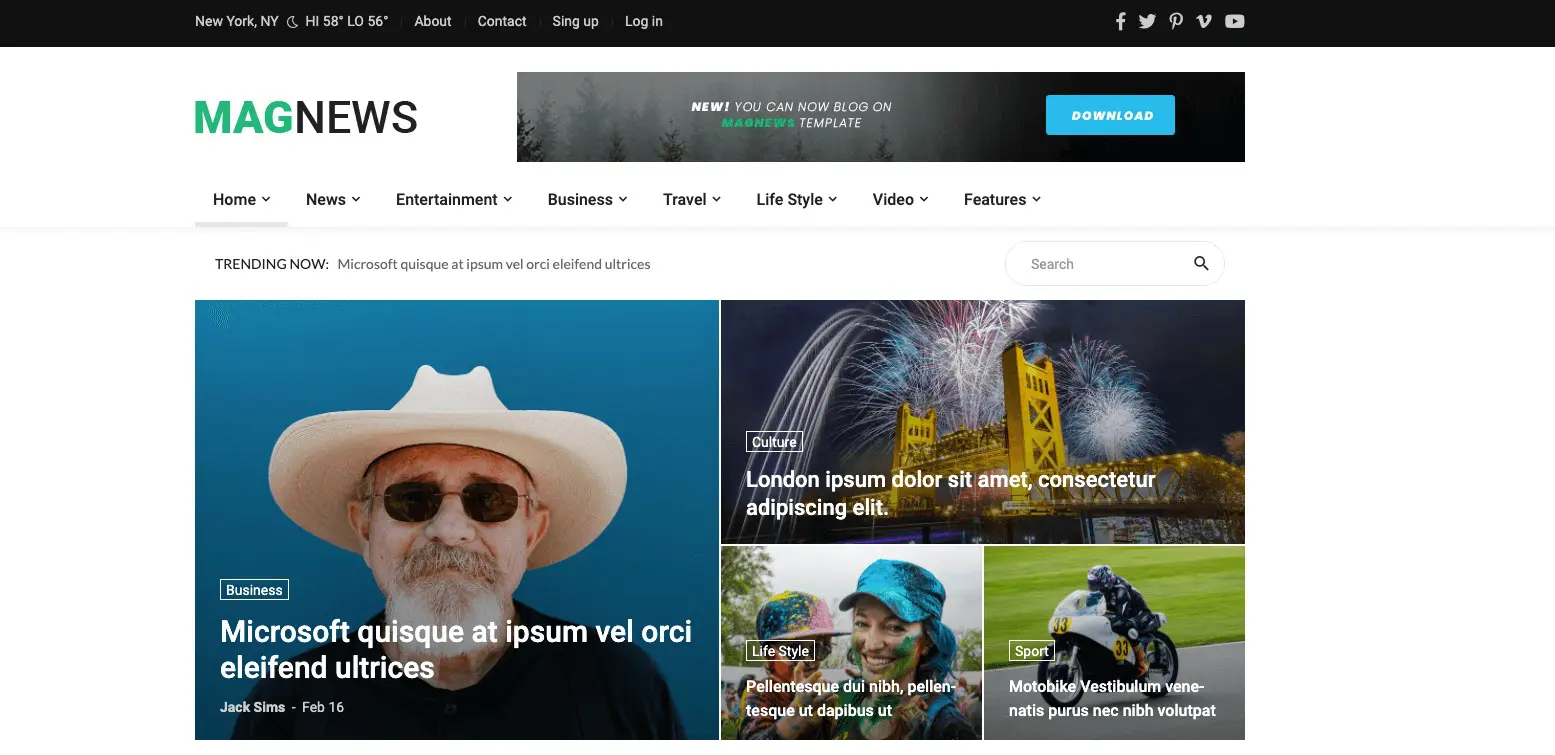
Task: Expand the Business menu chevron
Action: (623, 199)
